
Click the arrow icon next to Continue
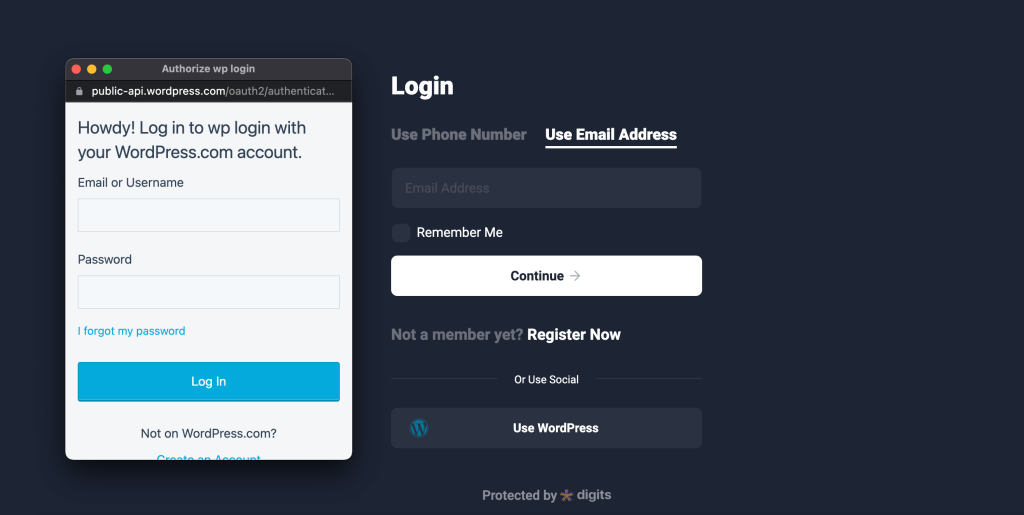575,276
